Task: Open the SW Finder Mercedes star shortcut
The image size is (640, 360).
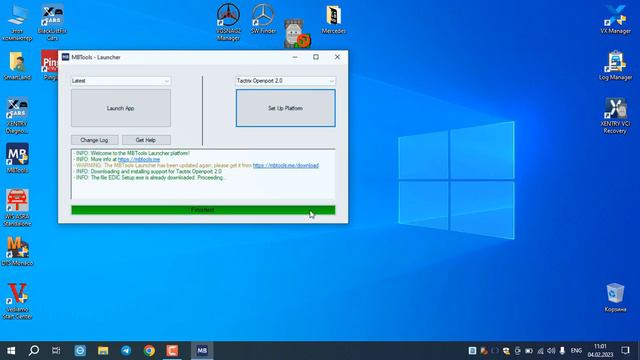Action: click(263, 18)
